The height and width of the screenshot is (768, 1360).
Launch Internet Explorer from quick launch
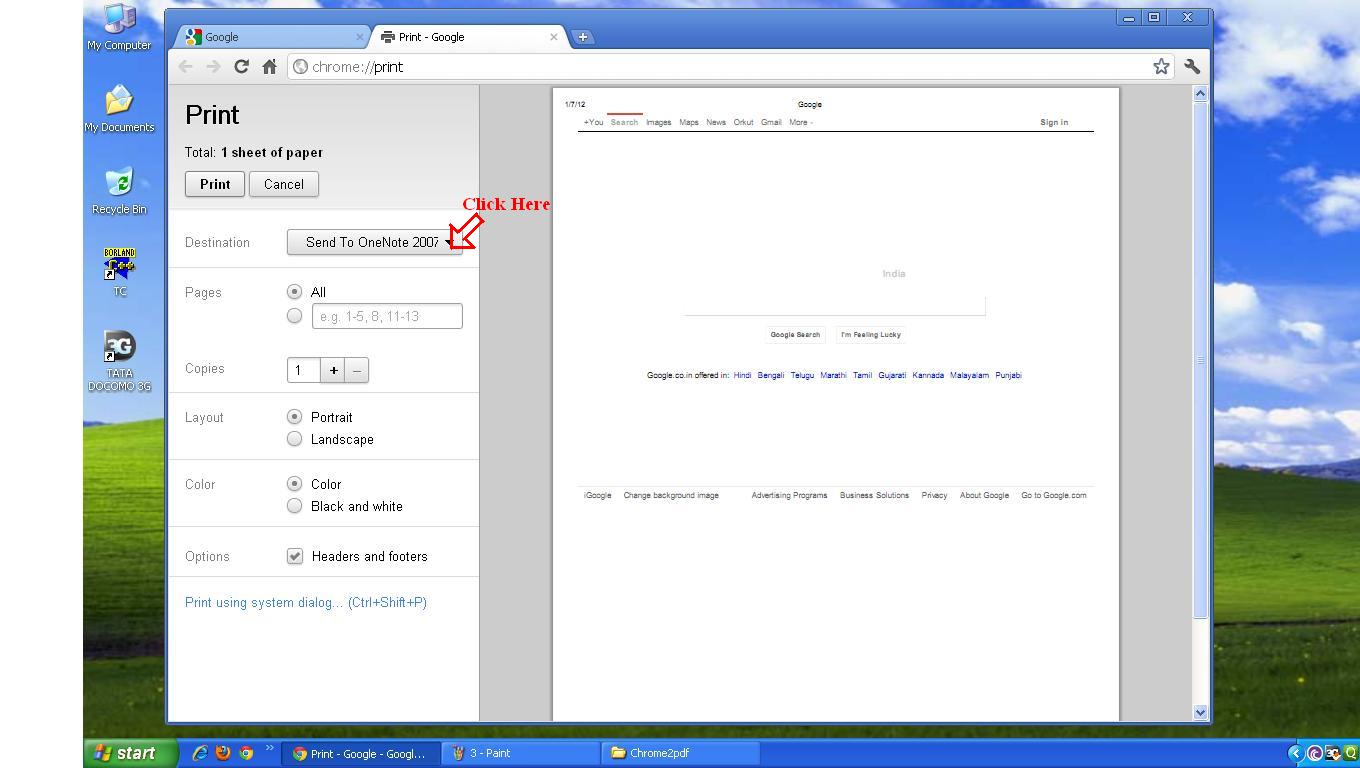[x=200, y=753]
